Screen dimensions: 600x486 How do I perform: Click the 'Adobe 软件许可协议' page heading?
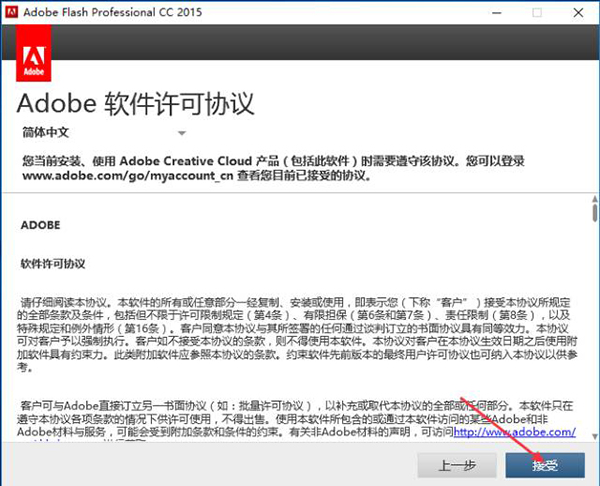138,104
